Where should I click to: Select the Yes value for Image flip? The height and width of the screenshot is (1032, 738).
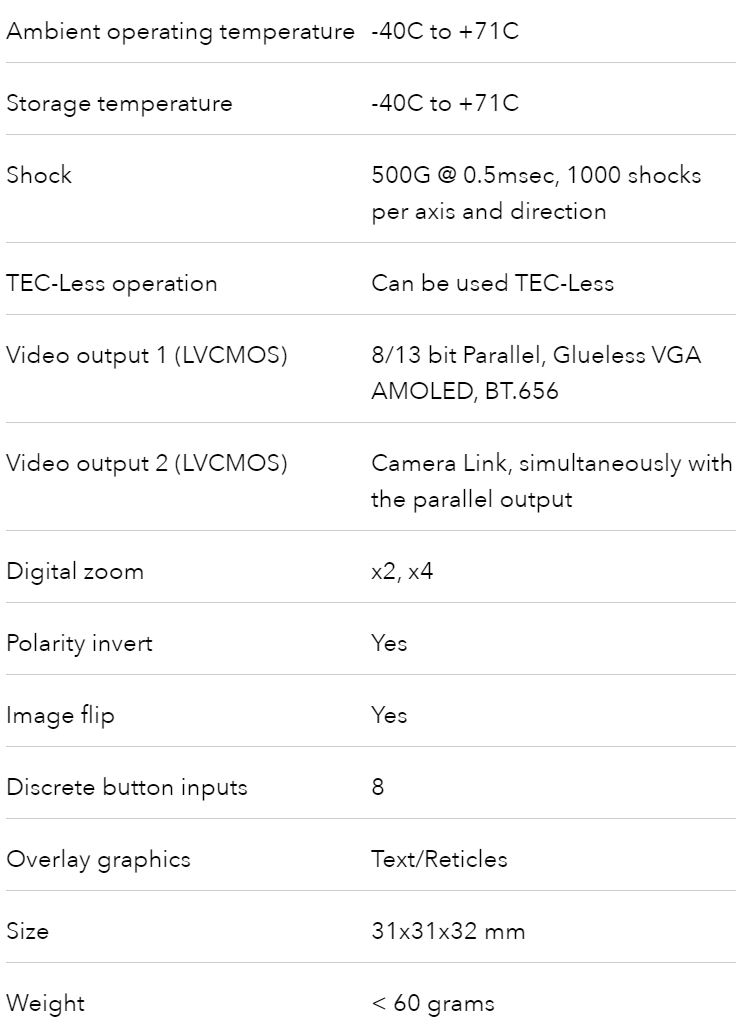[389, 715]
